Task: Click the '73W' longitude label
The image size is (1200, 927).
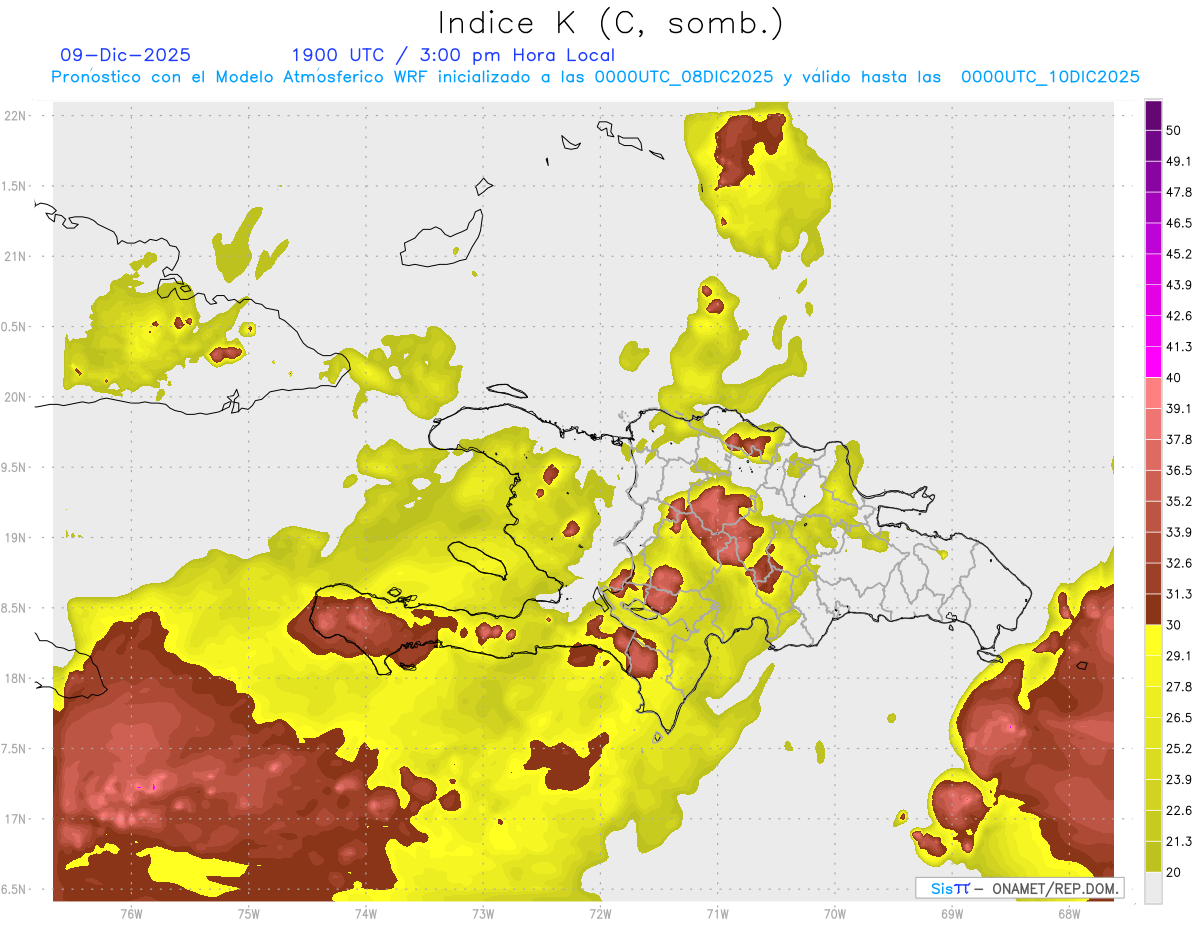Action: [x=483, y=913]
